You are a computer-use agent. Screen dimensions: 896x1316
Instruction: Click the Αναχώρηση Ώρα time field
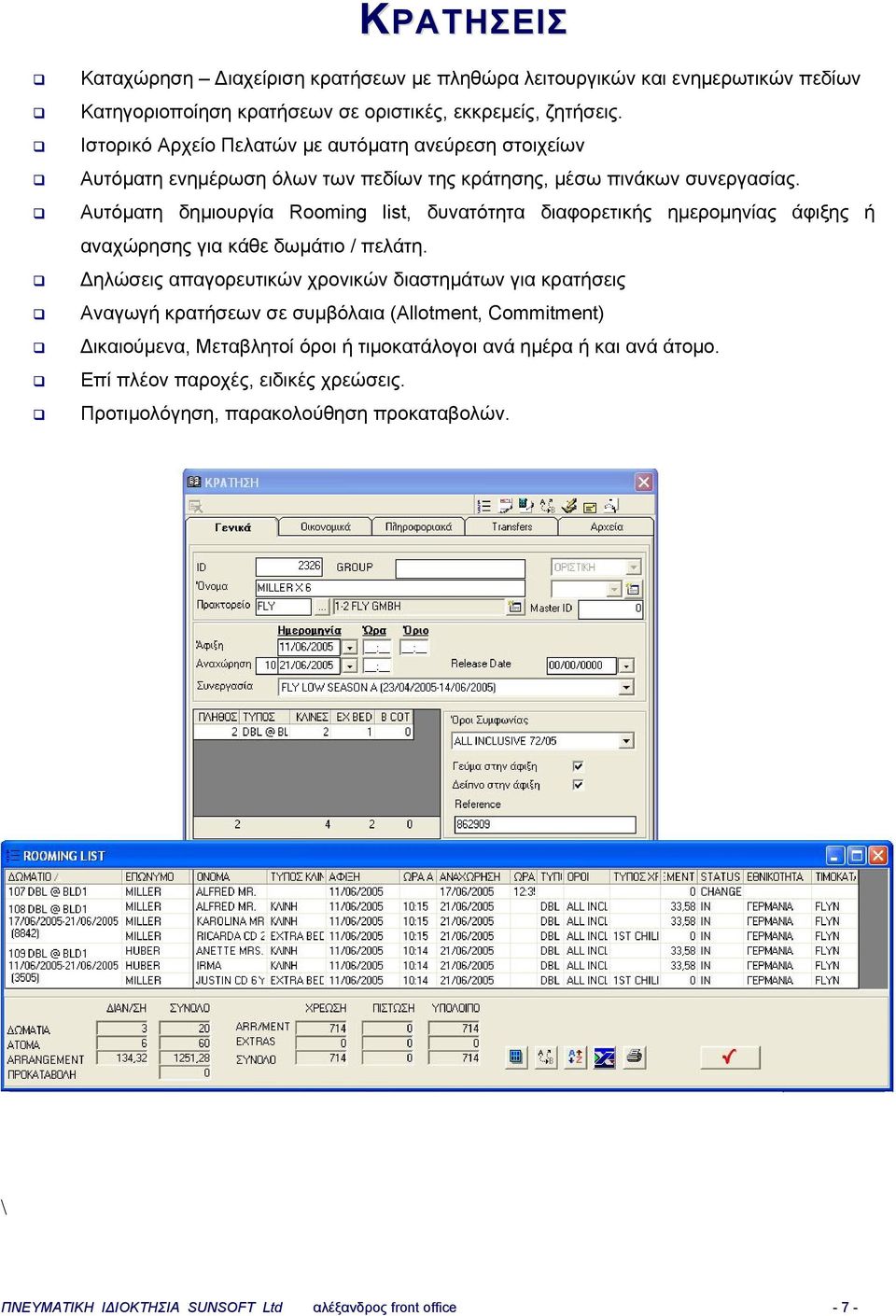[377, 665]
